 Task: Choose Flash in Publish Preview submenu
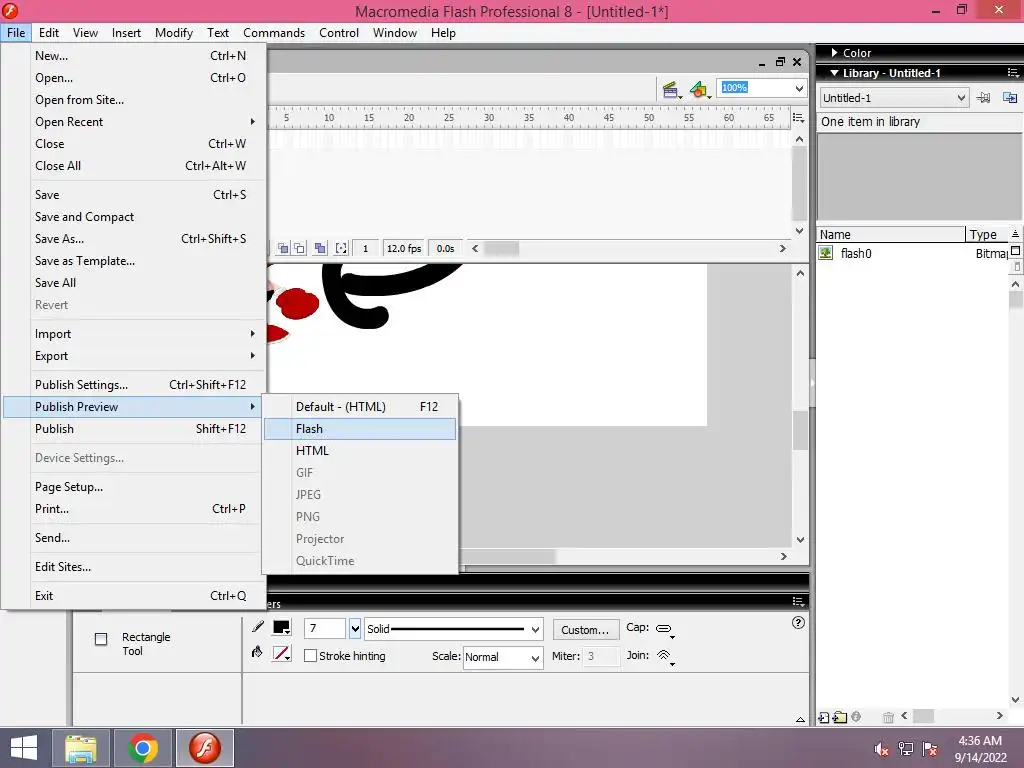360,428
